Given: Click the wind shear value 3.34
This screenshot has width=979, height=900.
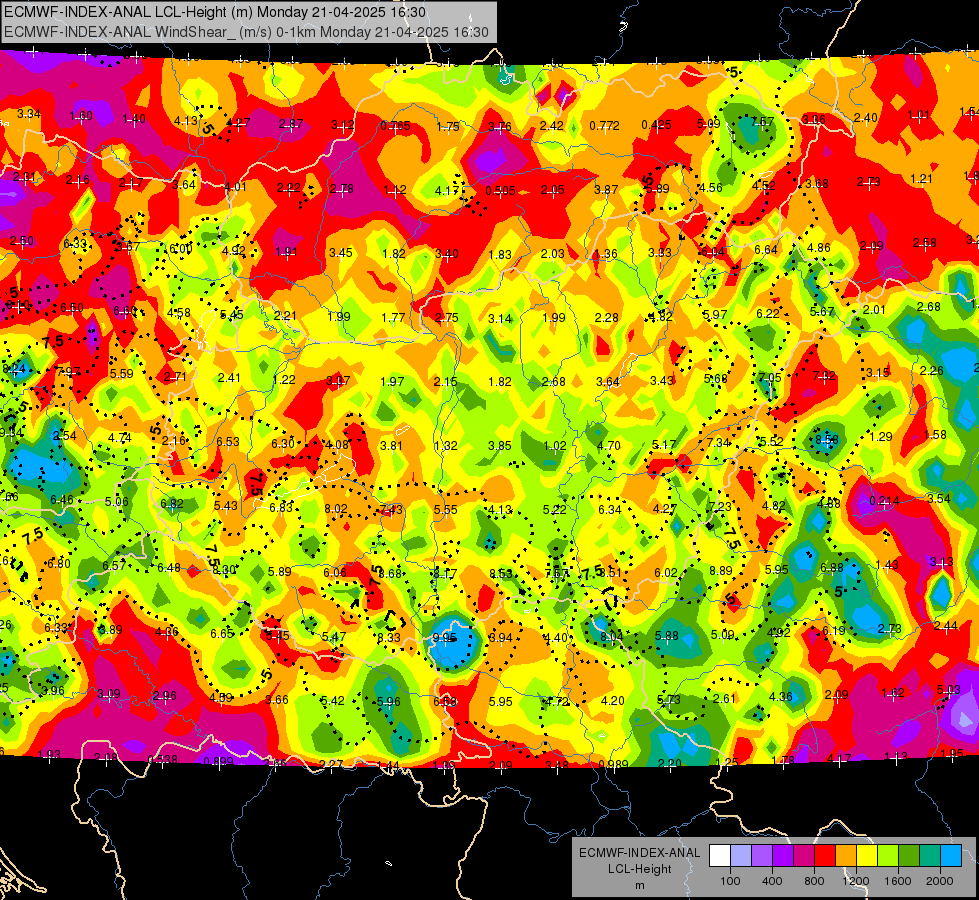Looking at the screenshot, I should point(29,114).
